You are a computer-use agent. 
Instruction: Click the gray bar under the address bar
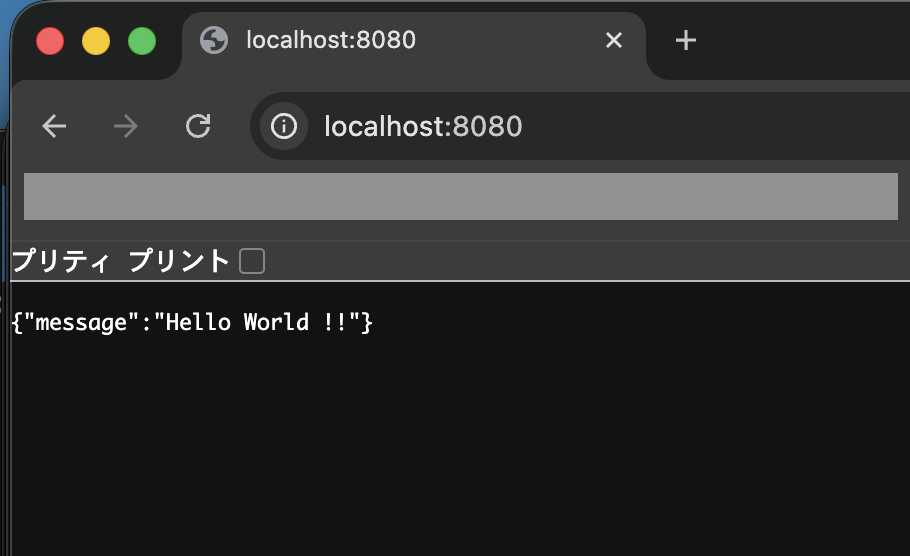[x=460, y=196]
